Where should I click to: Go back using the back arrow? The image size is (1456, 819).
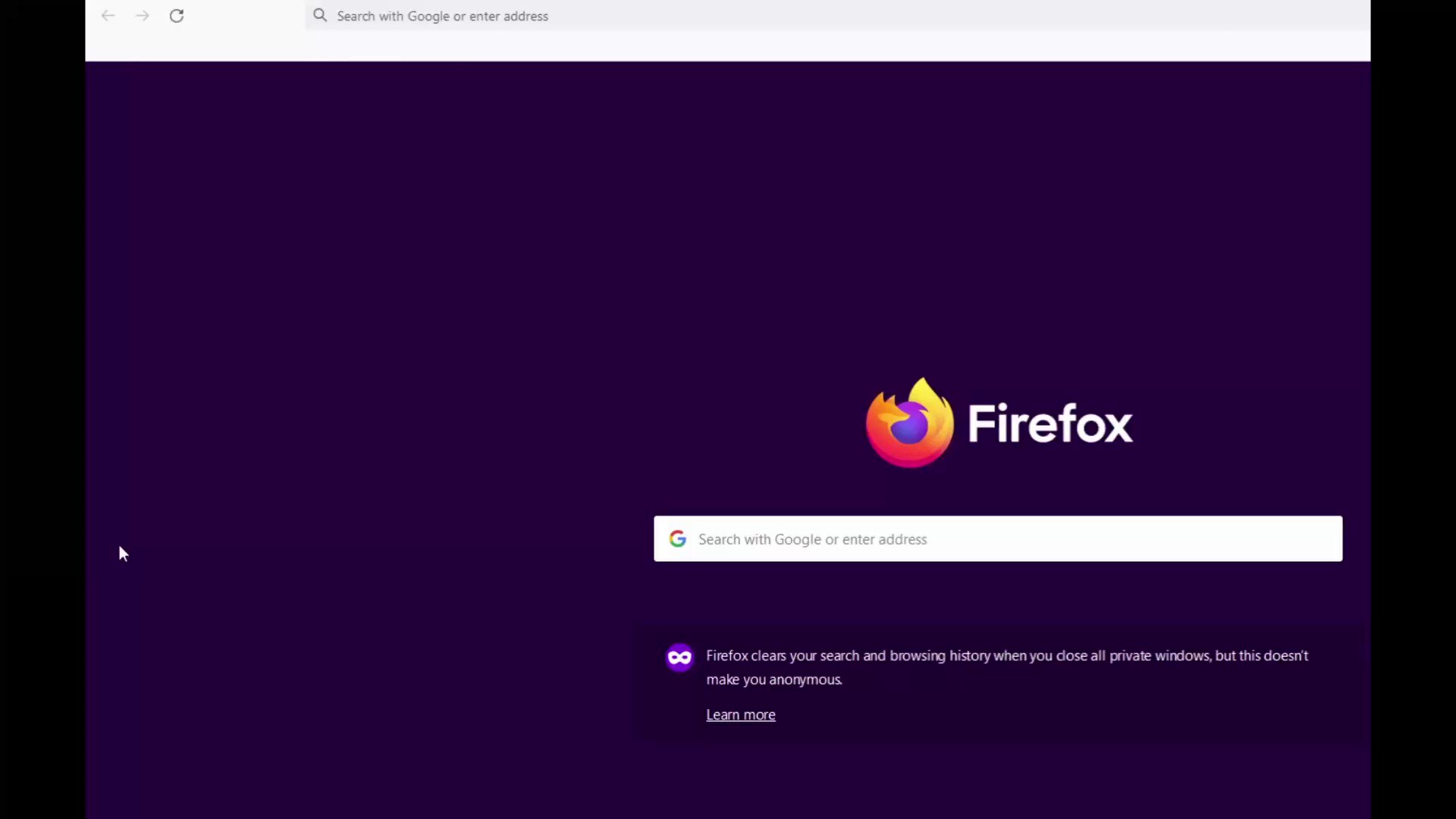pos(108,16)
